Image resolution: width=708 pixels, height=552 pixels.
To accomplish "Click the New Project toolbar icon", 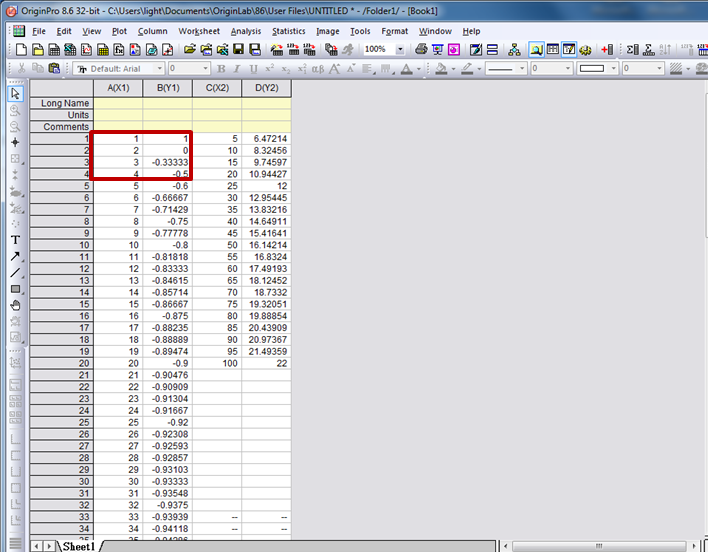I will coord(21,49).
